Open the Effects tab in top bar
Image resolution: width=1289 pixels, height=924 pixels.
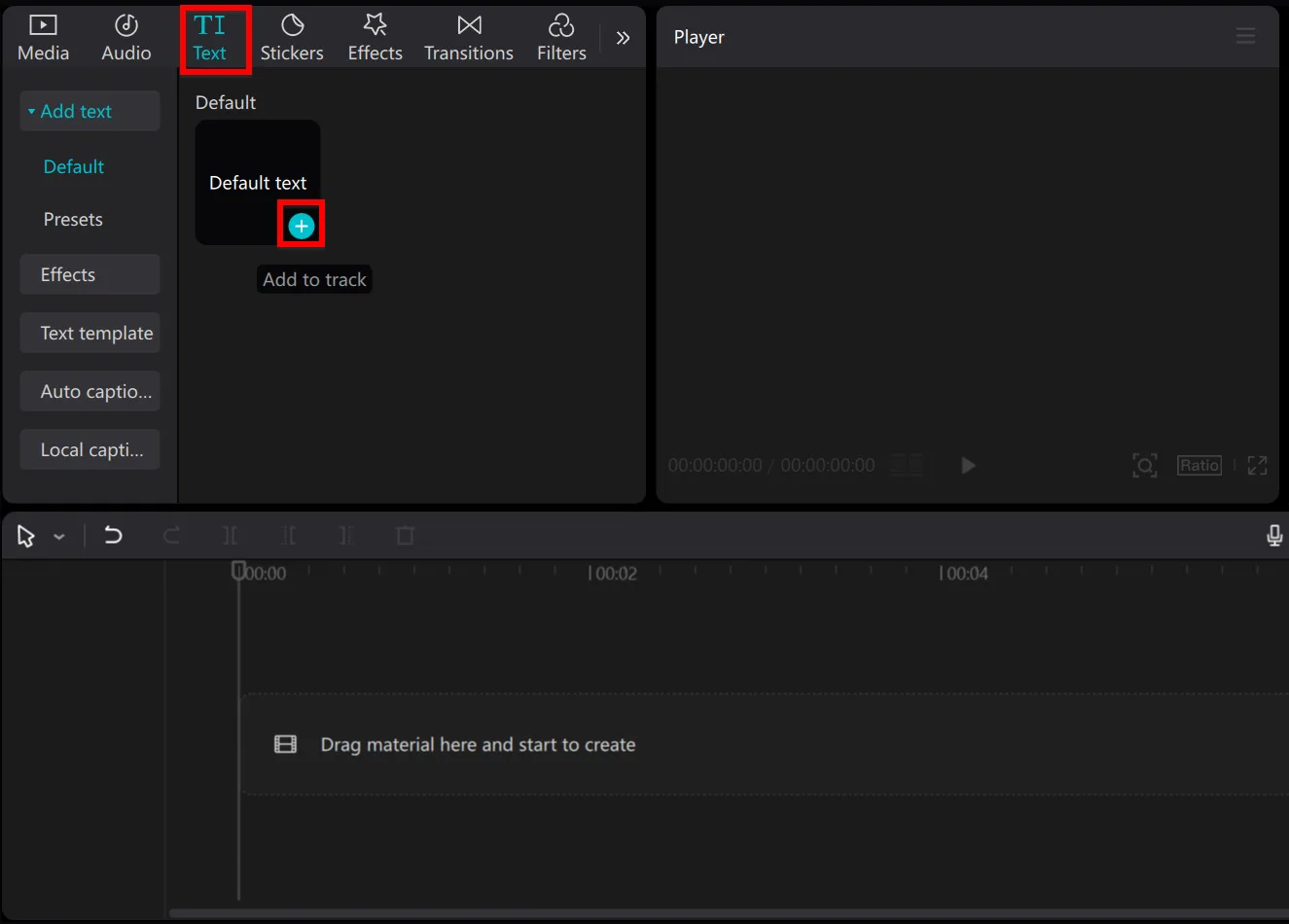(x=375, y=38)
